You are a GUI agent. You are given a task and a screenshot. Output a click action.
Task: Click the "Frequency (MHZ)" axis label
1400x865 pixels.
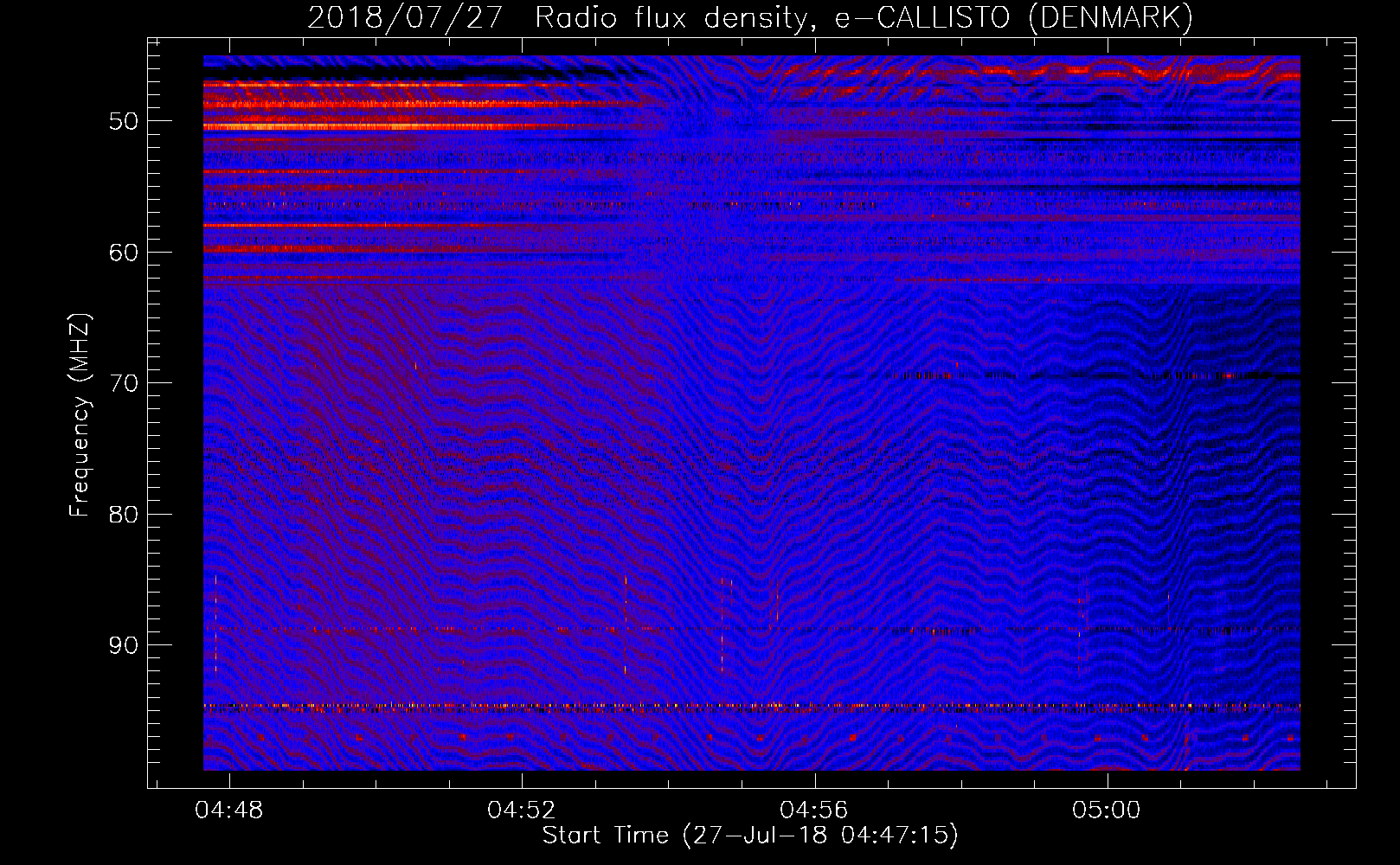(80, 415)
